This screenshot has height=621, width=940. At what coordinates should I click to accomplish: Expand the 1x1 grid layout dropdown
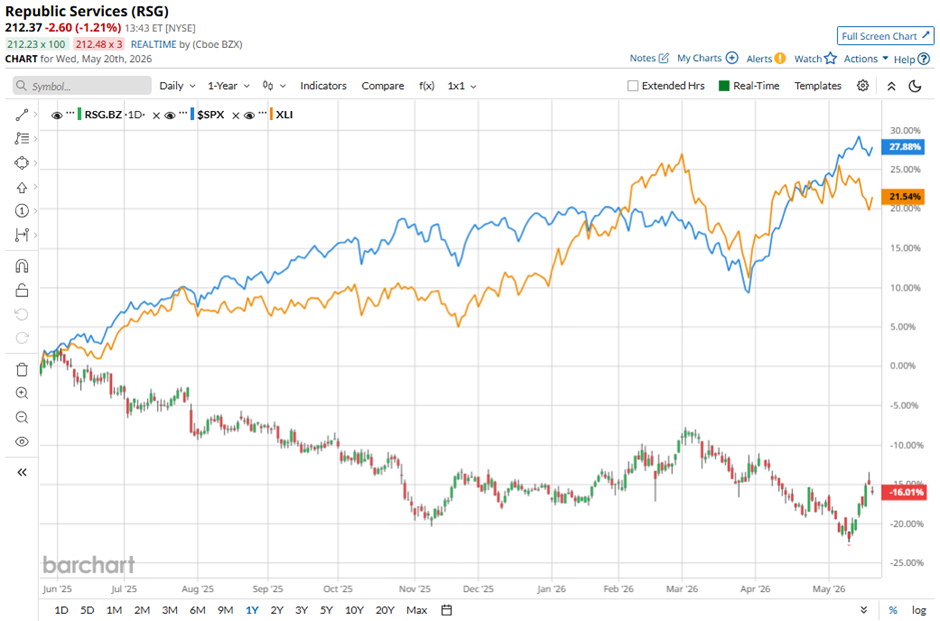click(x=462, y=86)
